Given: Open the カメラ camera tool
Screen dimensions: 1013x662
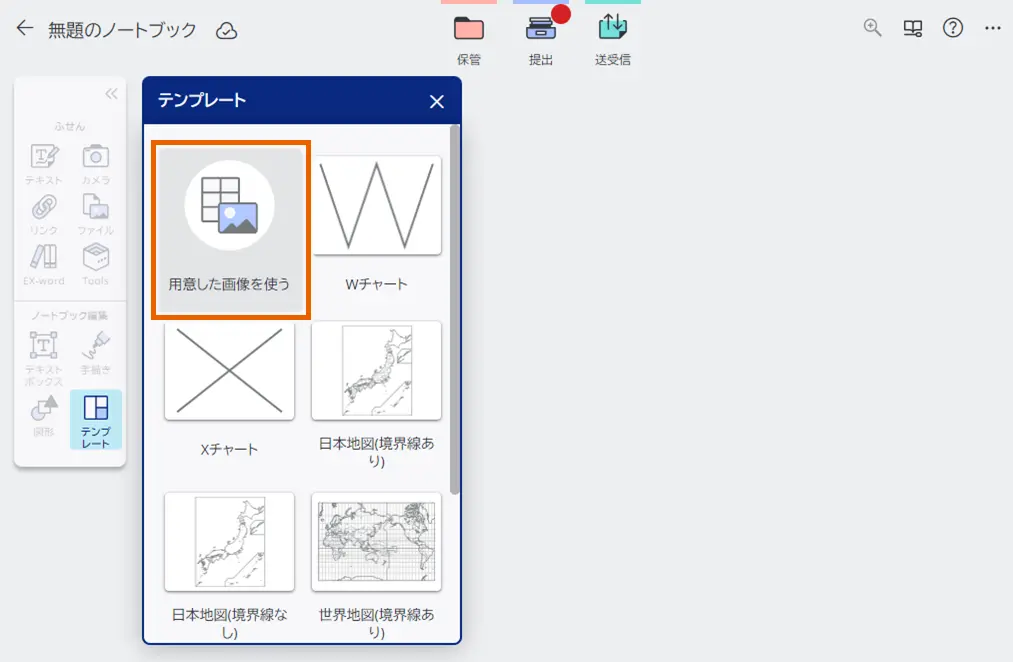Looking at the screenshot, I should point(96,162).
